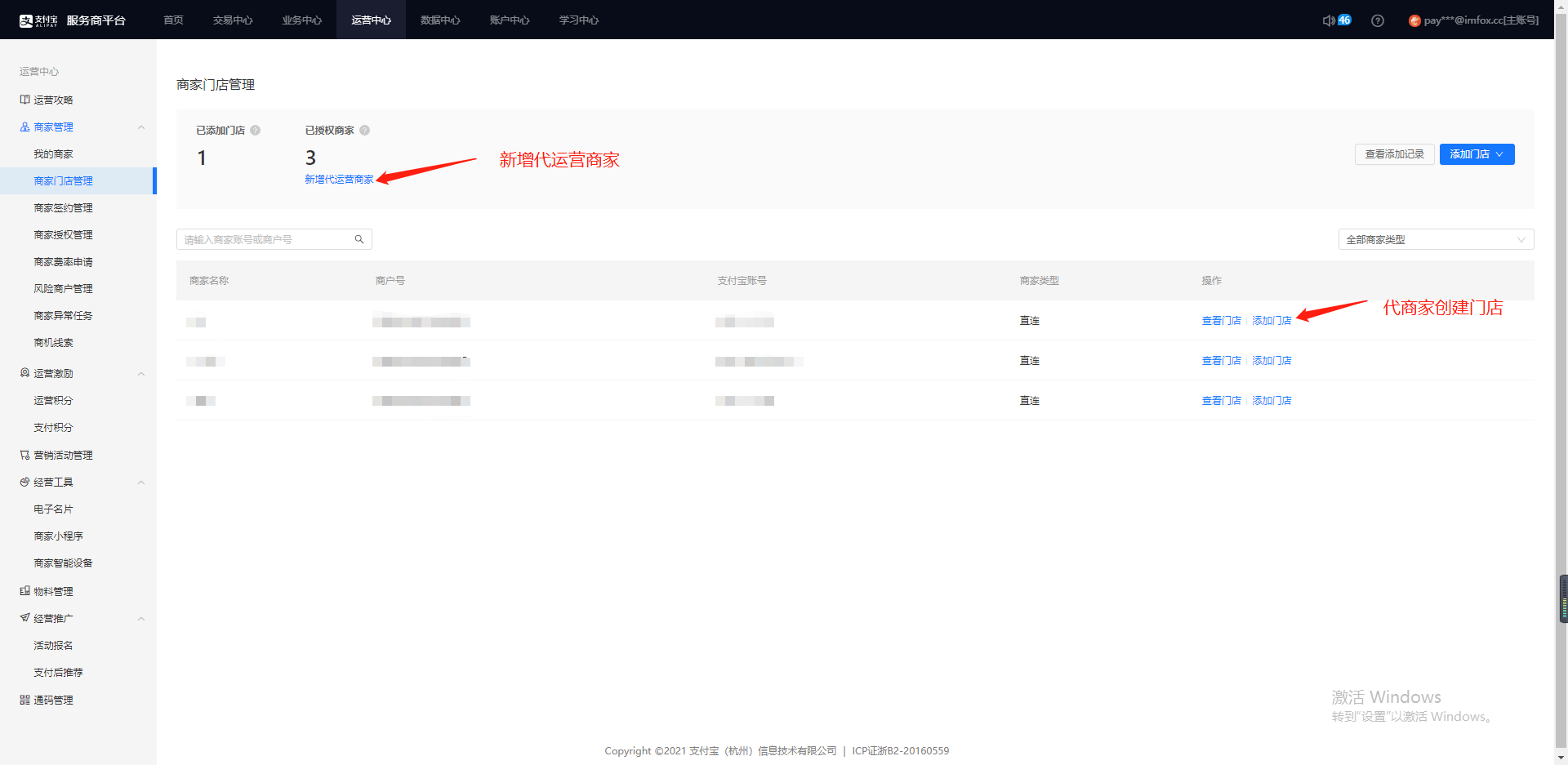Open 商家费率申请 in sidebar
The image size is (1568, 765).
63,262
